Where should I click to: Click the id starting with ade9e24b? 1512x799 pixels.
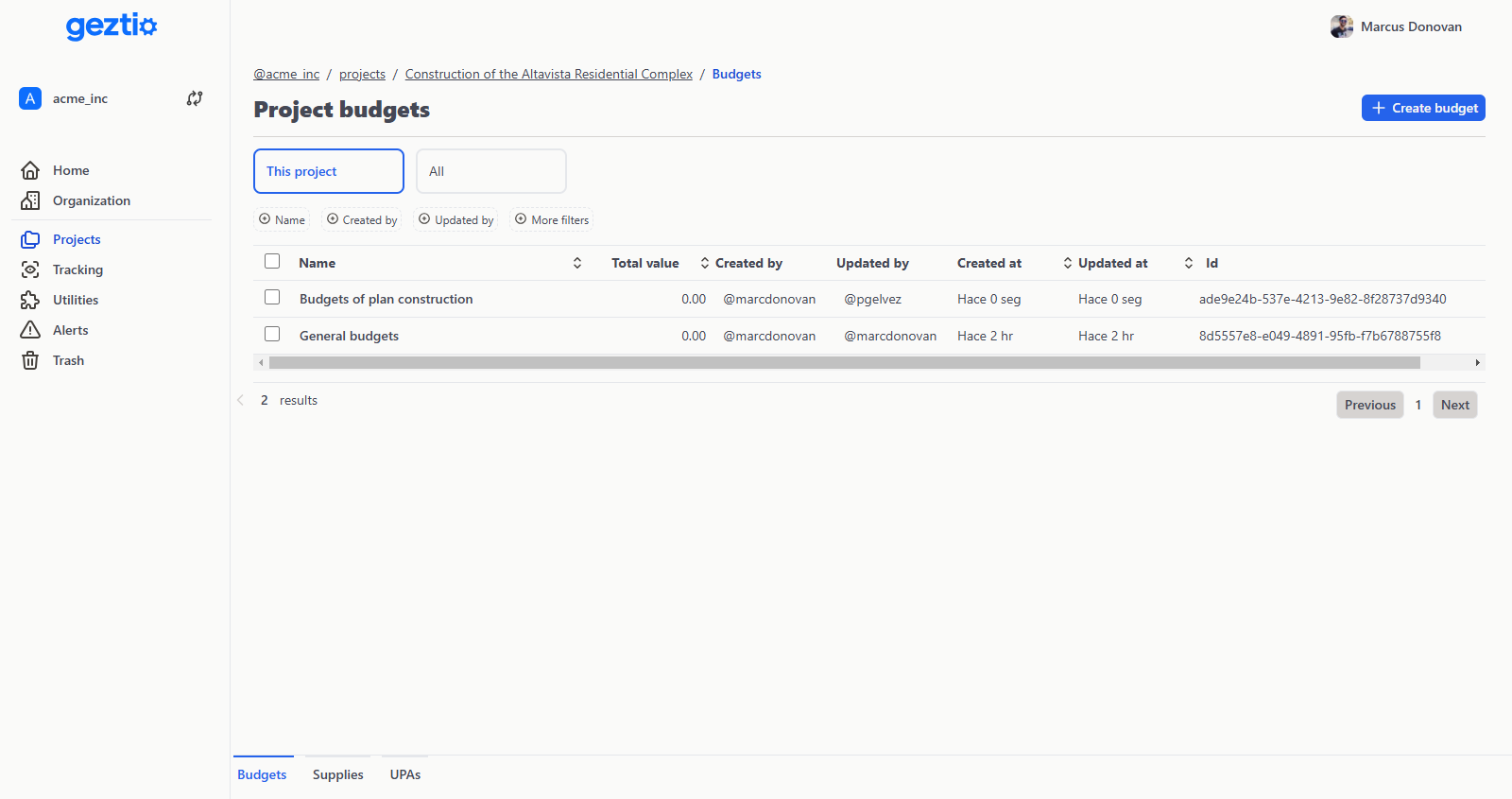point(1323,299)
